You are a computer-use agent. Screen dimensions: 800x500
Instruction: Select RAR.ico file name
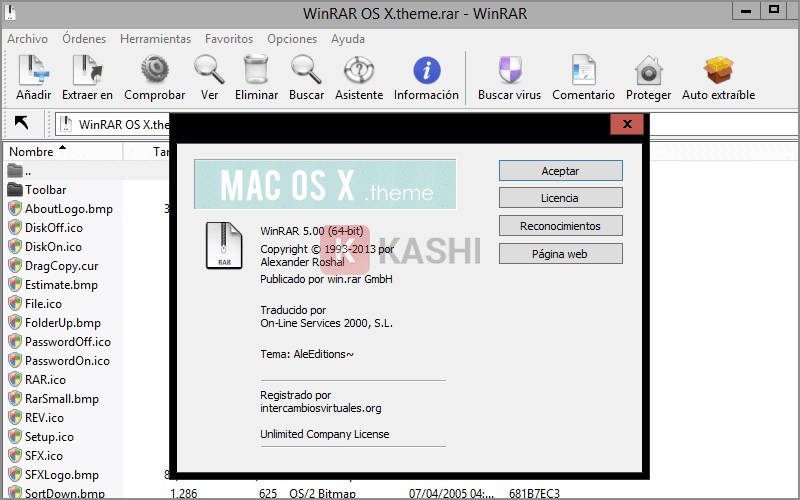[45, 380]
